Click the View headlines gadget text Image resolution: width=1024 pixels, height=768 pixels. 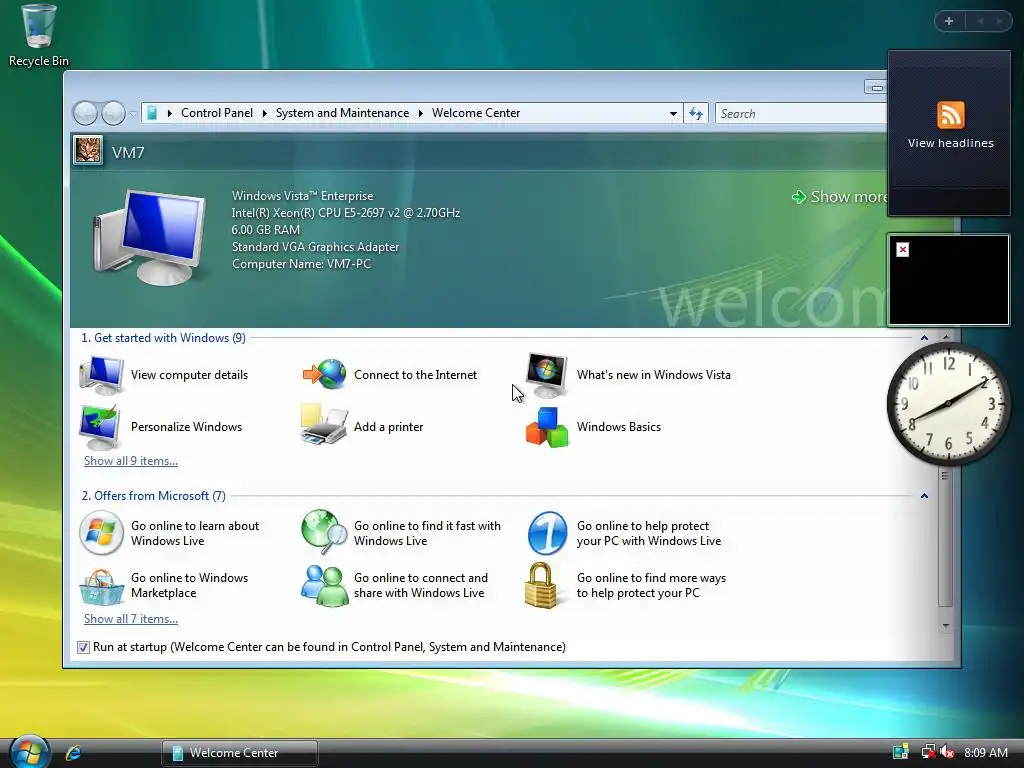[x=950, y=143]
